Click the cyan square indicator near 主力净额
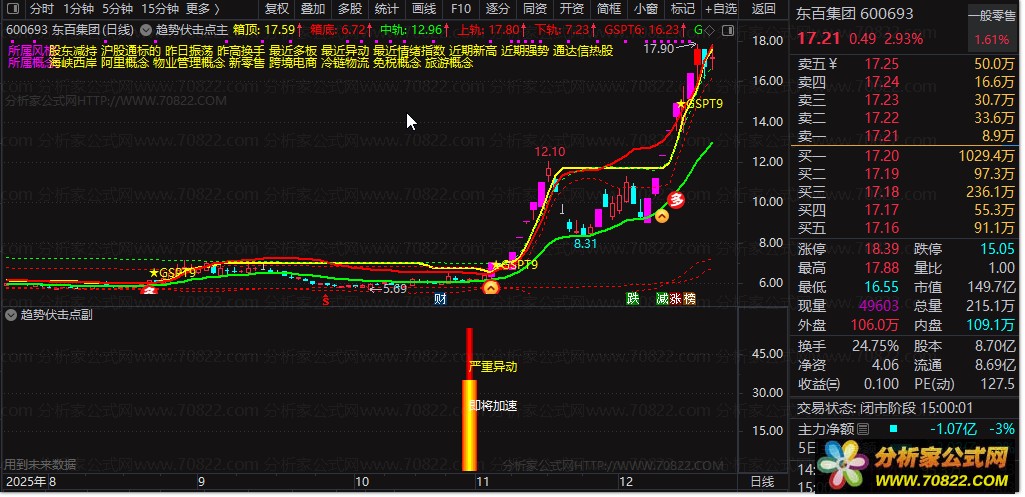This screenshot has height=497, width=1025. click(894, 429)
